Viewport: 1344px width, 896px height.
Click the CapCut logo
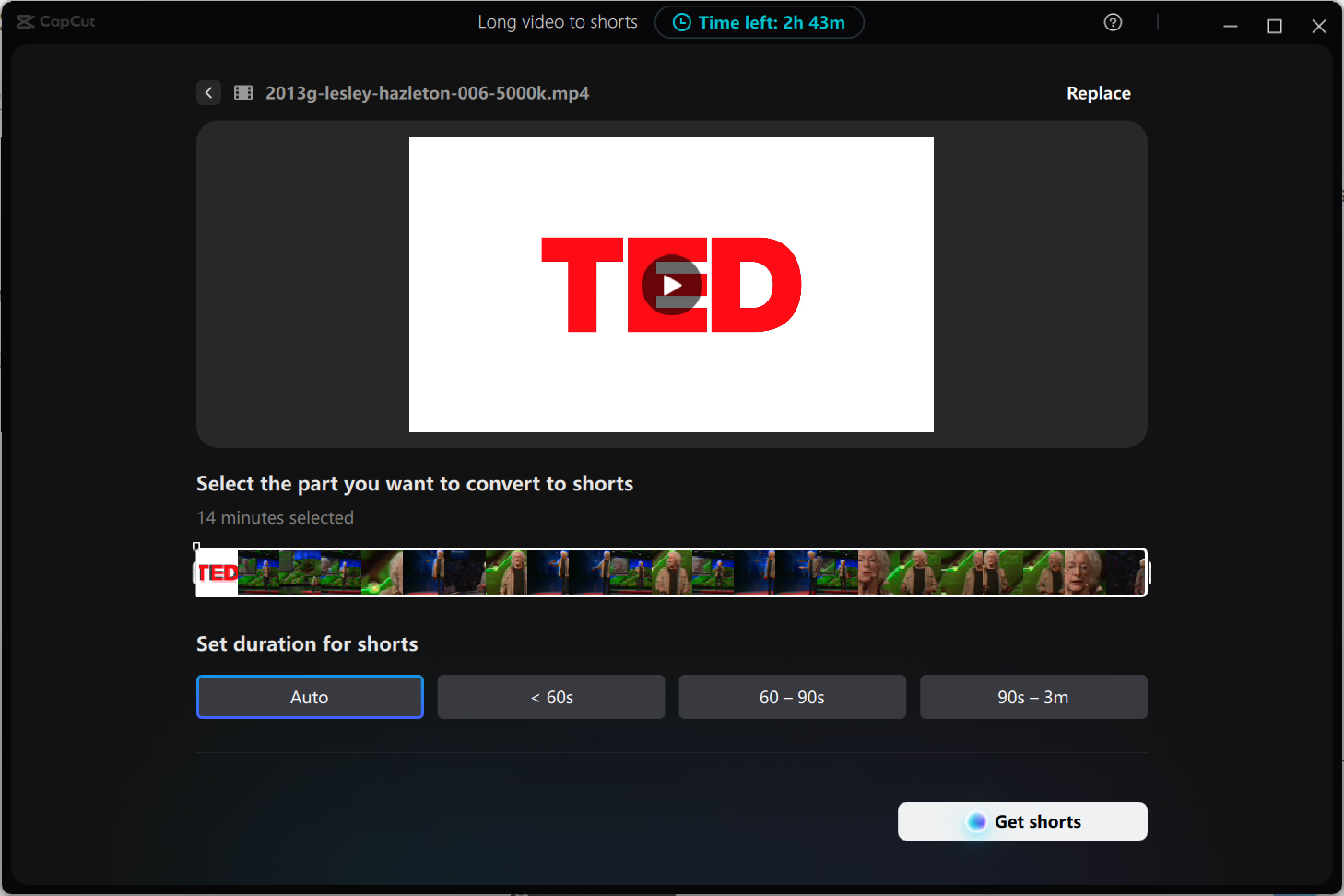point(56,21)
